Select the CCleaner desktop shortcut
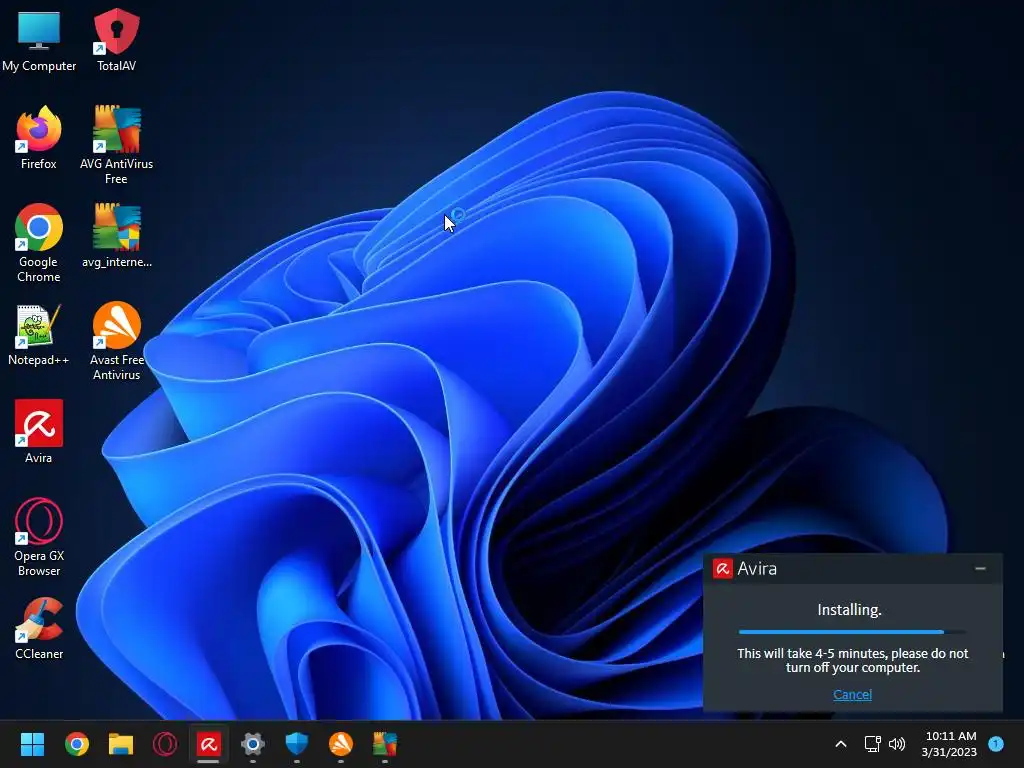Image resolution: width=1024 pixels, height=768 pixels. click(39, 628)
